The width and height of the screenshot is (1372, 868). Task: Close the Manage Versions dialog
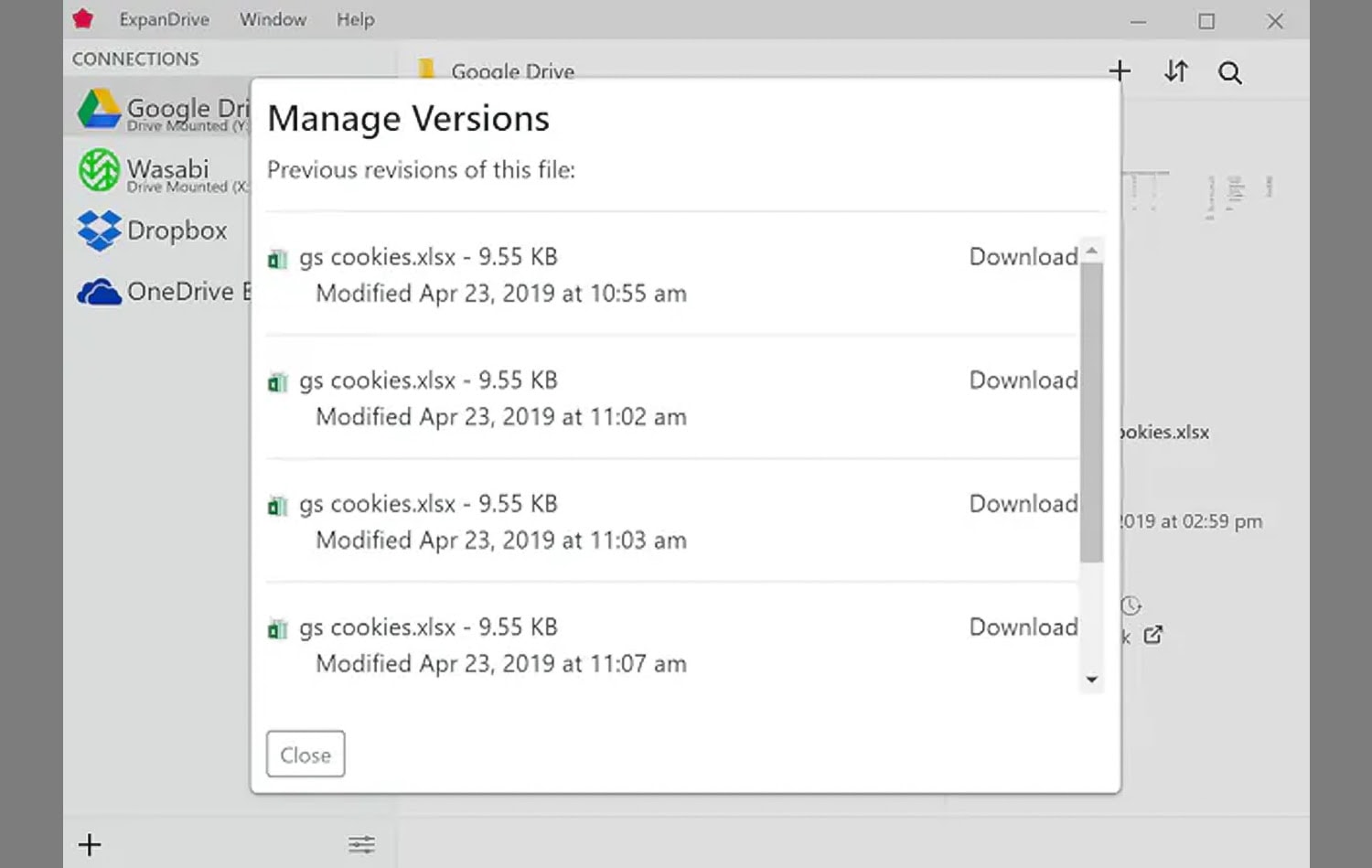[305, 754]
